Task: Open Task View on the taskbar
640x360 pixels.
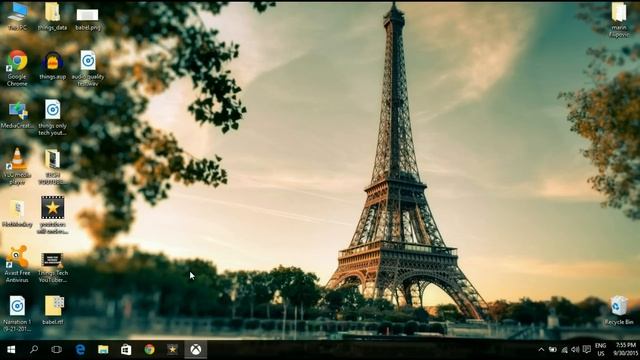Action: (x=57, y=349)
